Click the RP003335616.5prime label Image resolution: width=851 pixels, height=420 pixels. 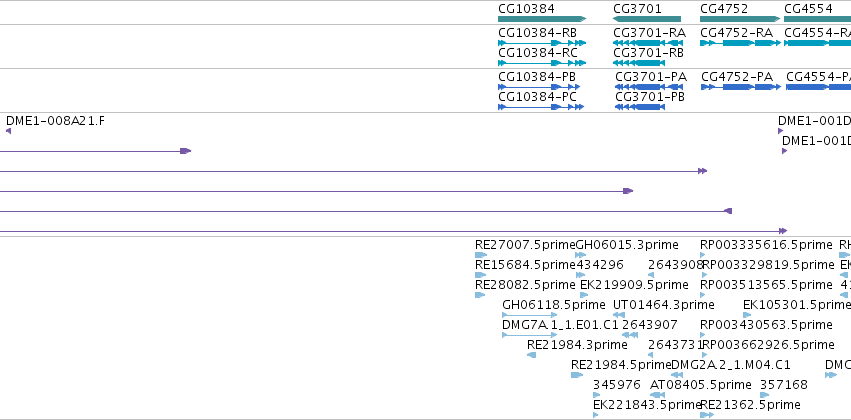[766, 245]
